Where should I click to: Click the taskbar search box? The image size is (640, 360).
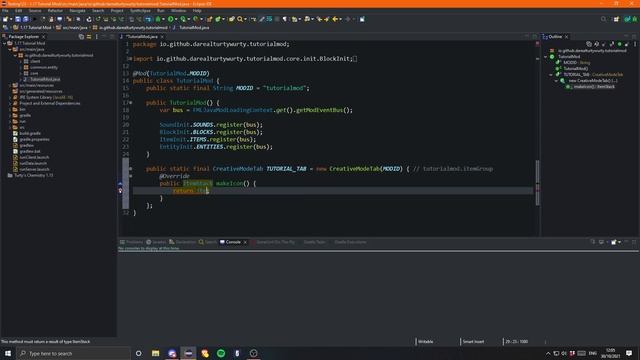[x=73, y=353]
